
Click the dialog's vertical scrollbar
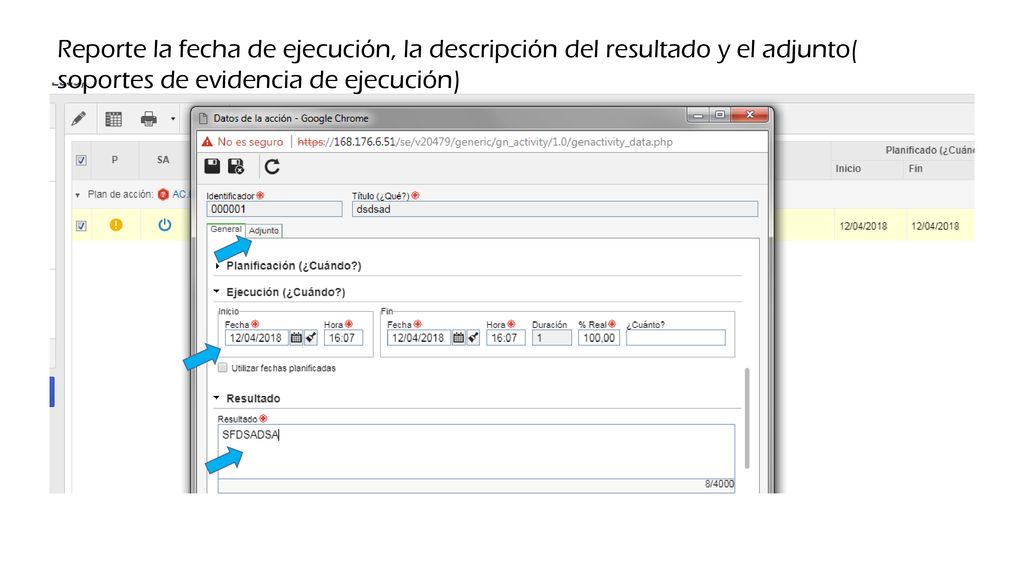point(747,418)
